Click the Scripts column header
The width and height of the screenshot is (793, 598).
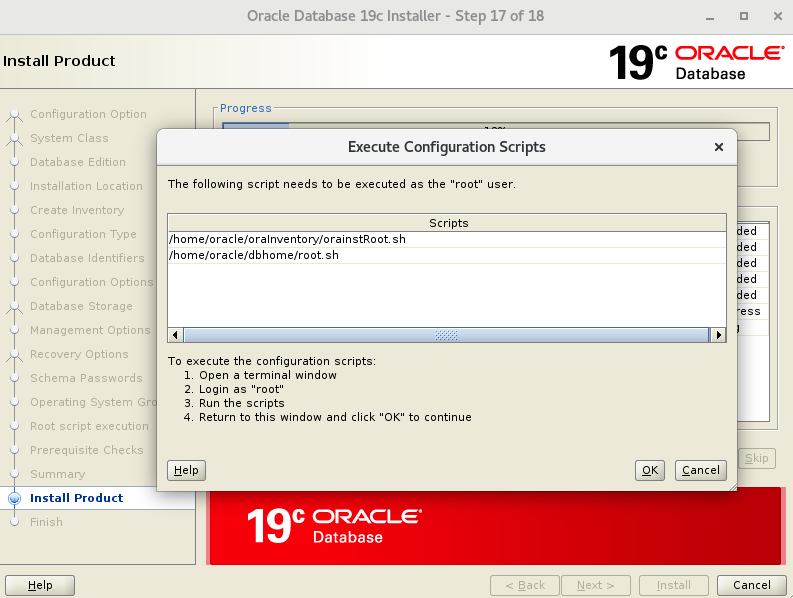(x=447, y=223)
